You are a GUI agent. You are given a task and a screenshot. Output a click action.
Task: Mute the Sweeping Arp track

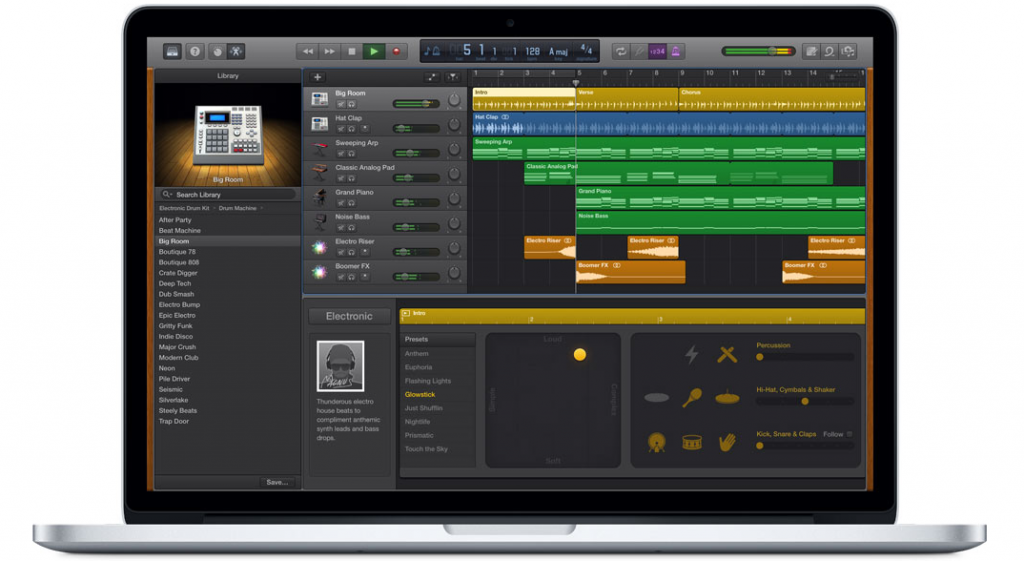point(341,153)
